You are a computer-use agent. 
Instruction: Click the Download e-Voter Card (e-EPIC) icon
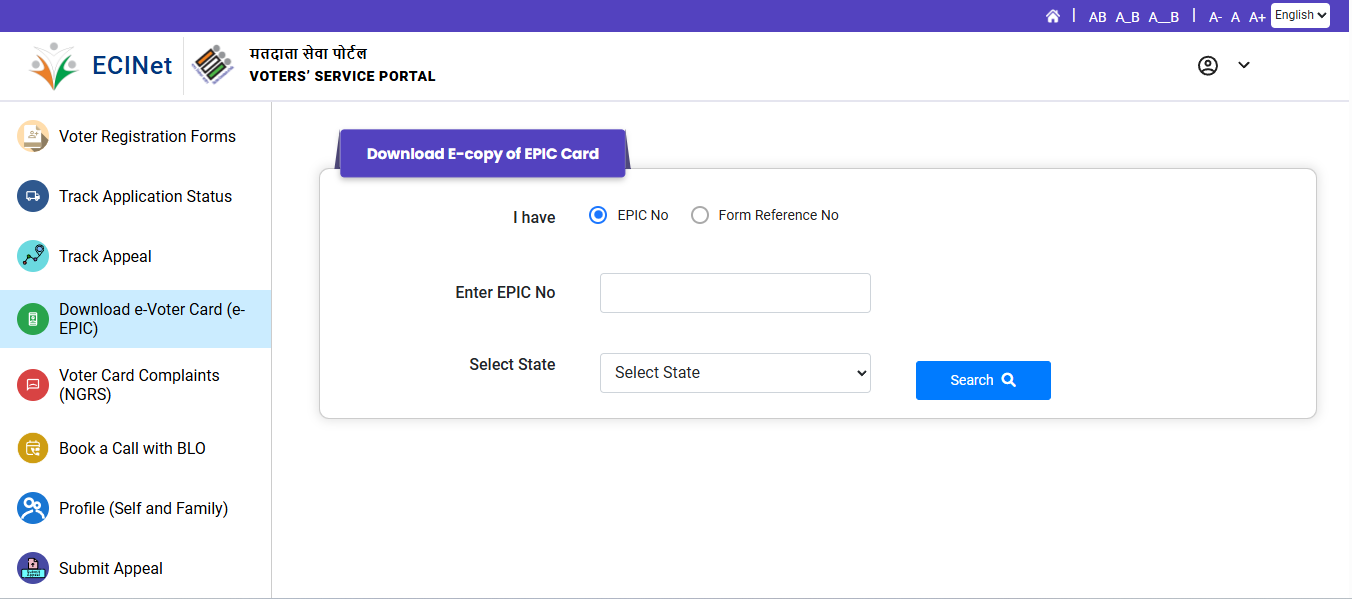tap(31, 318)
